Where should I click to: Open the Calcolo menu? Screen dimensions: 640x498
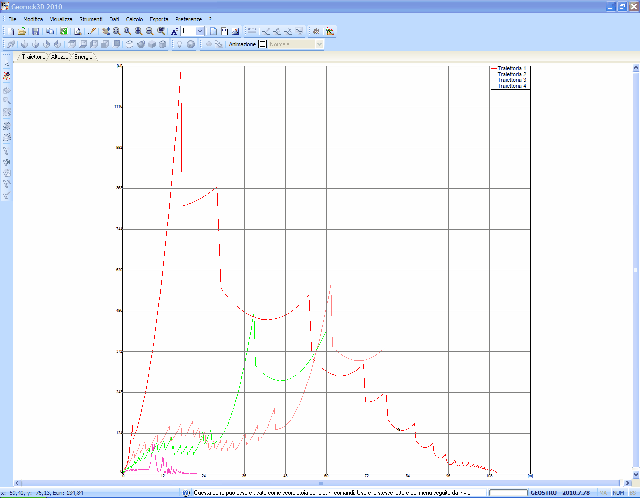(x=134, y=19)
